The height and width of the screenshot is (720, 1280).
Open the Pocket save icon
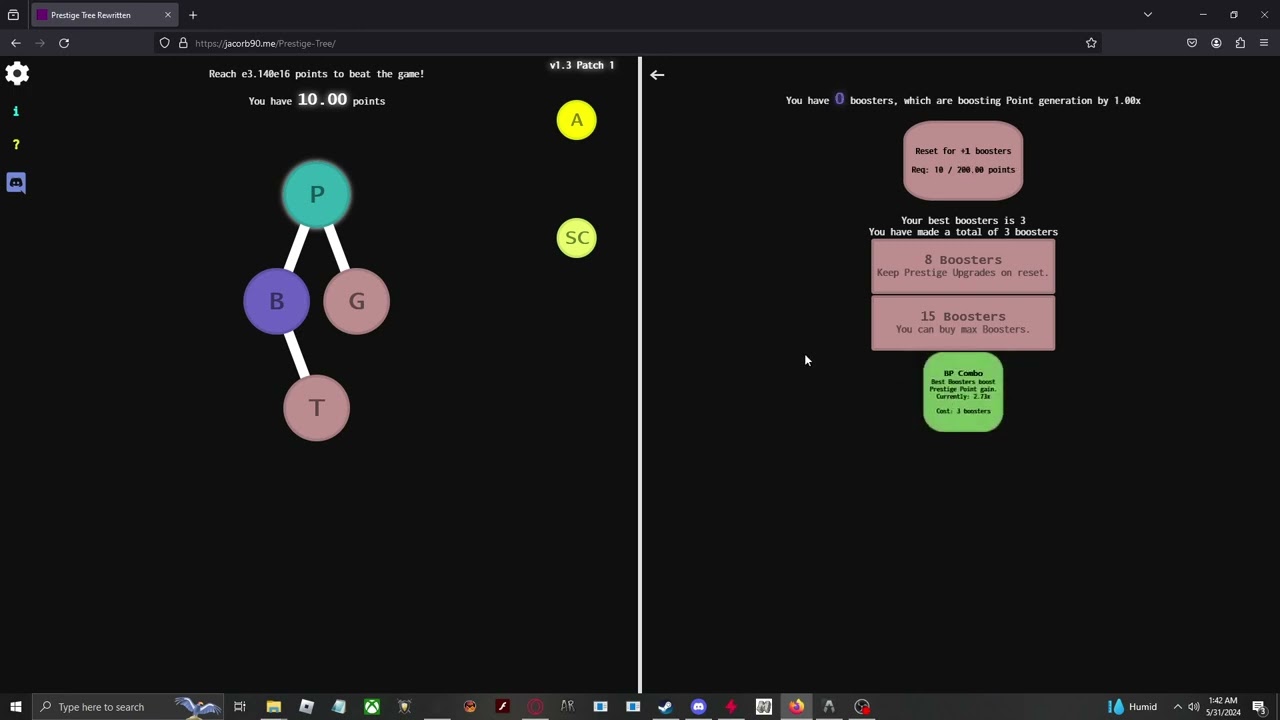coord(1192,43)
